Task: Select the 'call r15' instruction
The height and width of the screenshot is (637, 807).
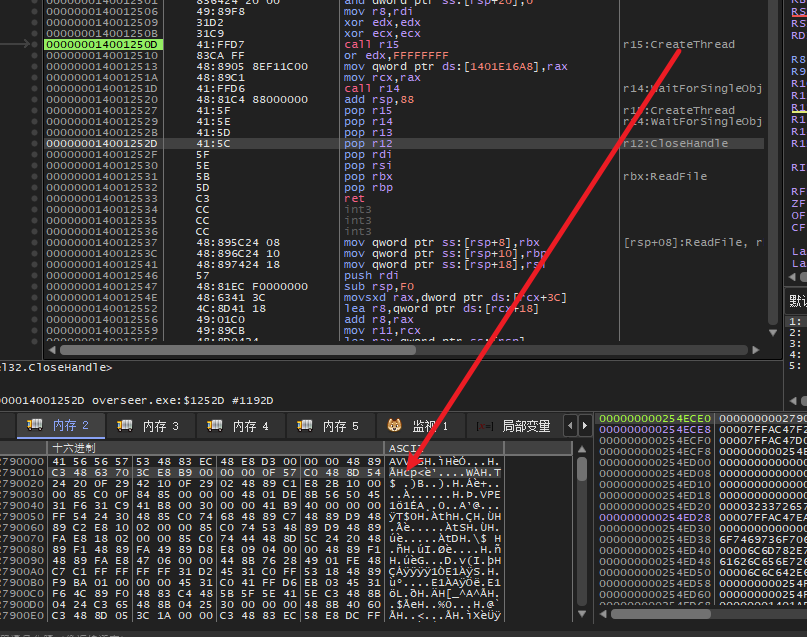Action: [x=372, y=45]
